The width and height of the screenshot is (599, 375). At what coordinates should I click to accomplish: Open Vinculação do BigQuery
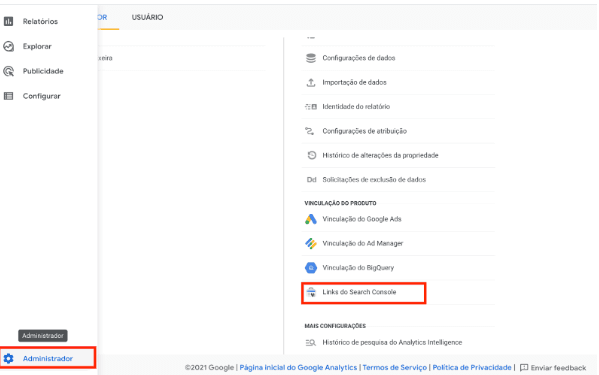pos(358,268)
